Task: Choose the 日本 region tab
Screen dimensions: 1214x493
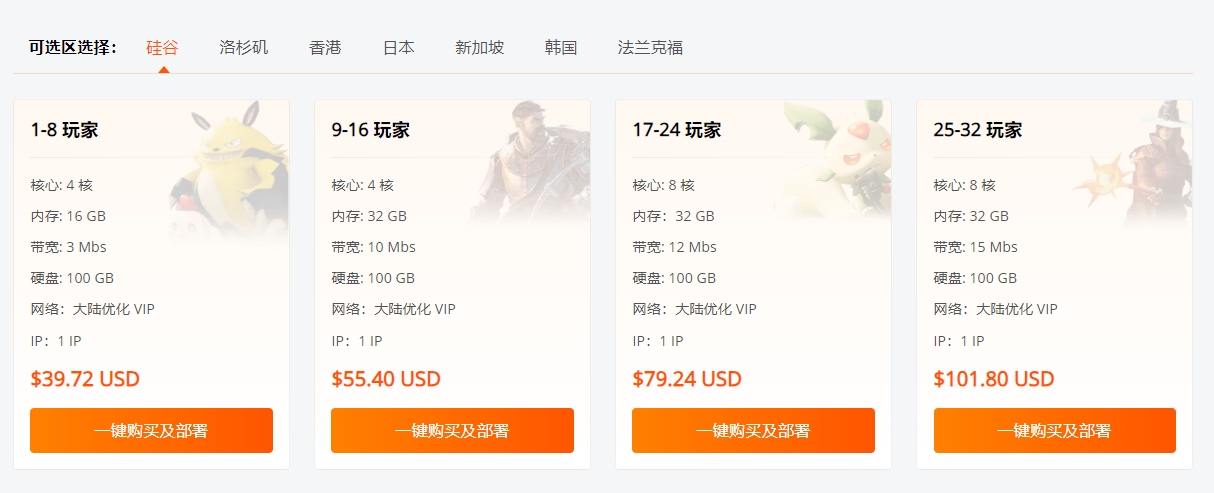Action: [398, 47]
